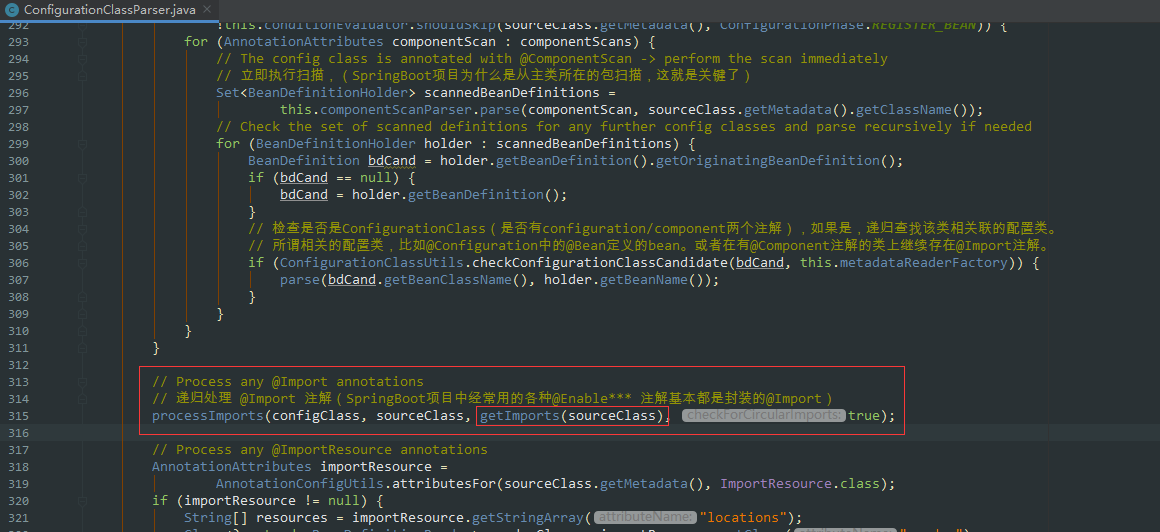Click the comment "// Process any @ImportResource annotations"

pos(320,449)
